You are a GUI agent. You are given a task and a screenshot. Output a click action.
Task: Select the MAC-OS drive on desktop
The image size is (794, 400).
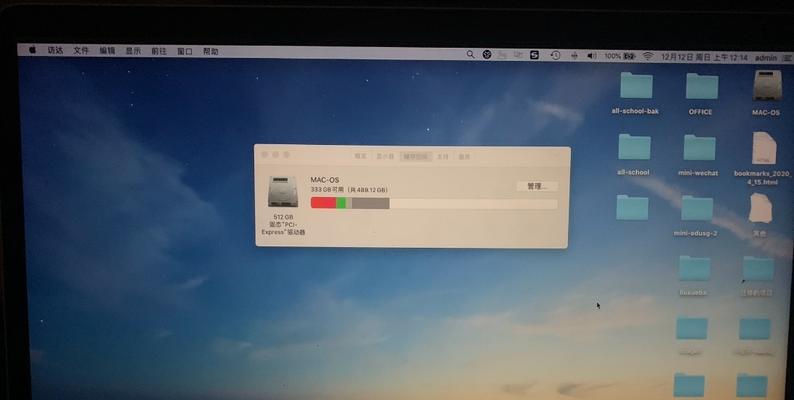click(766, 93)
